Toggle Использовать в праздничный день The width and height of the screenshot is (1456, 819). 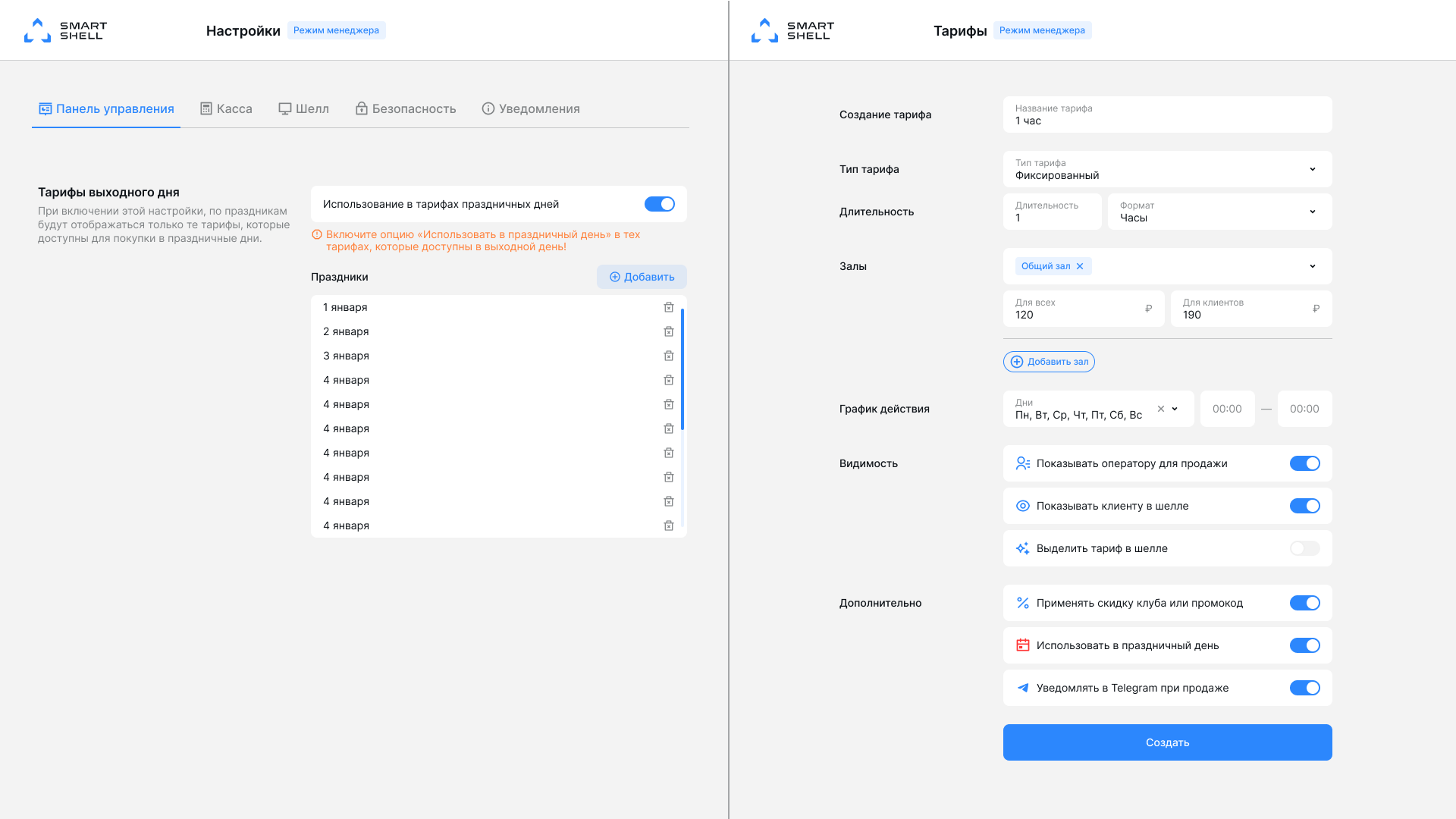point(1305,645)
